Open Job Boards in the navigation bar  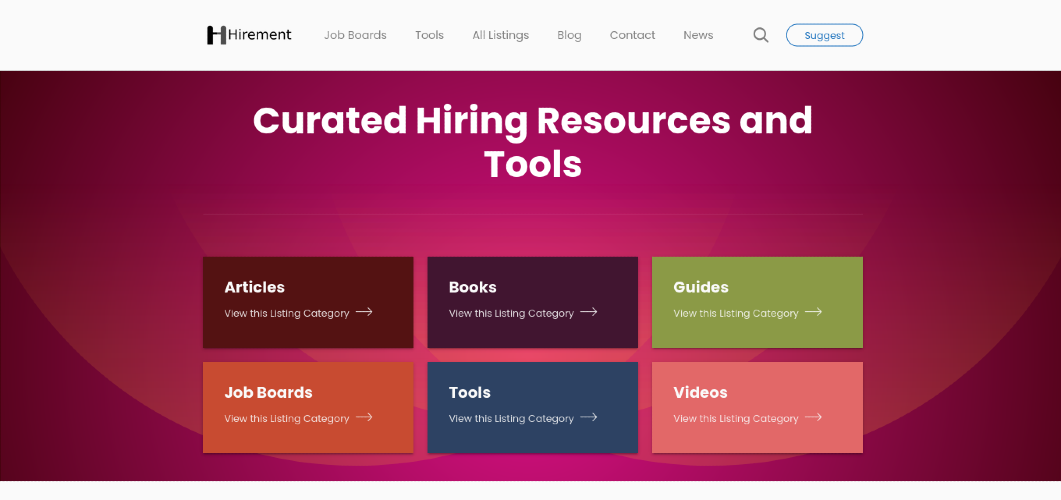coord(355,35)
